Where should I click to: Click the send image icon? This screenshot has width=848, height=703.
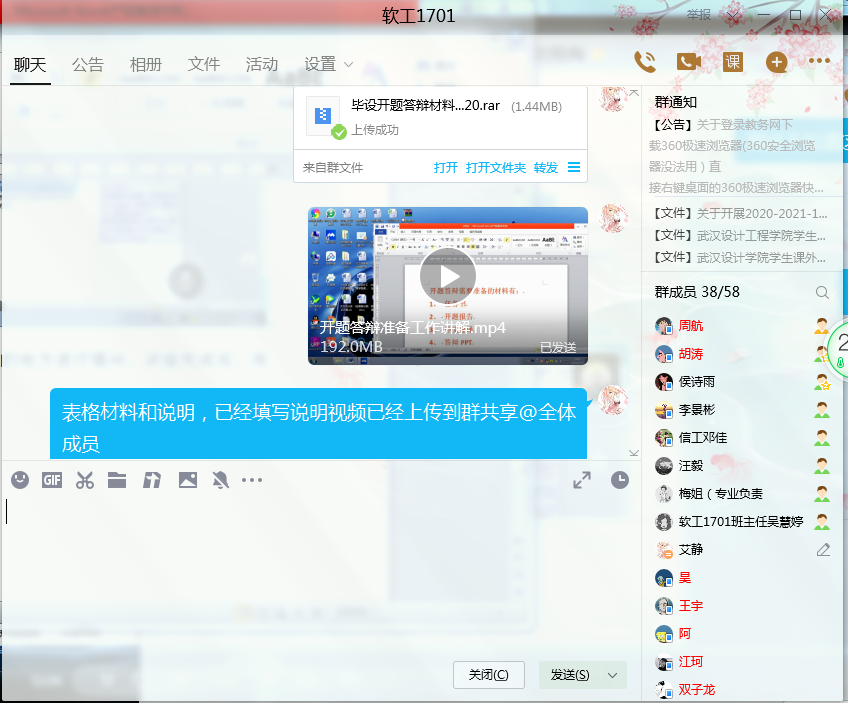pos(188,480)
